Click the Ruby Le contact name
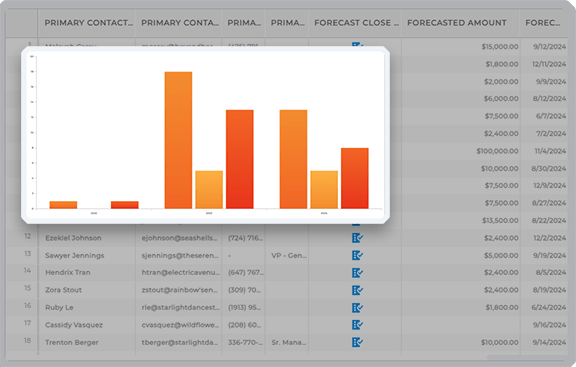 59,307
